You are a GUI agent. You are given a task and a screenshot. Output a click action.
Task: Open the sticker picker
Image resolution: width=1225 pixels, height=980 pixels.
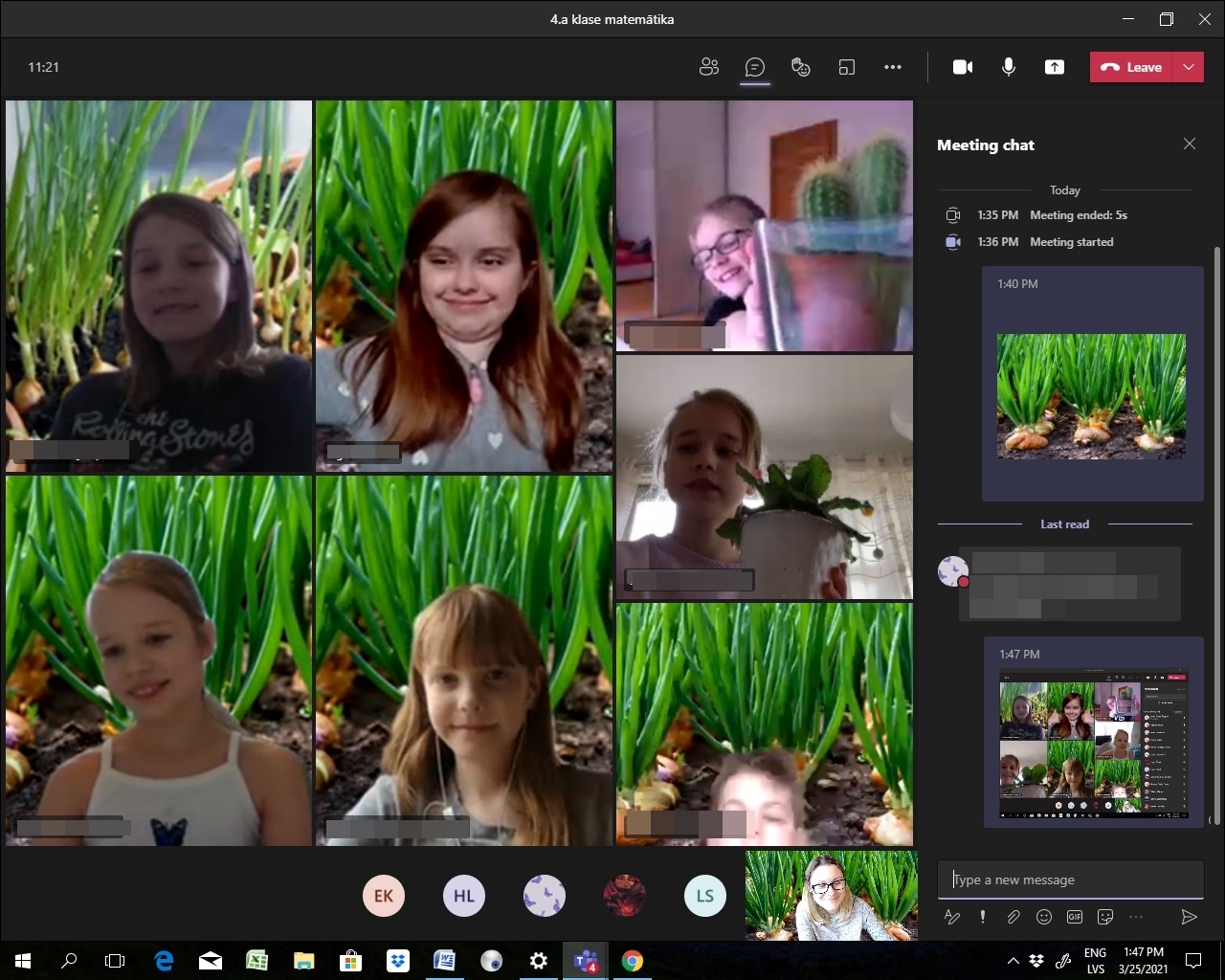(1105, 917)
